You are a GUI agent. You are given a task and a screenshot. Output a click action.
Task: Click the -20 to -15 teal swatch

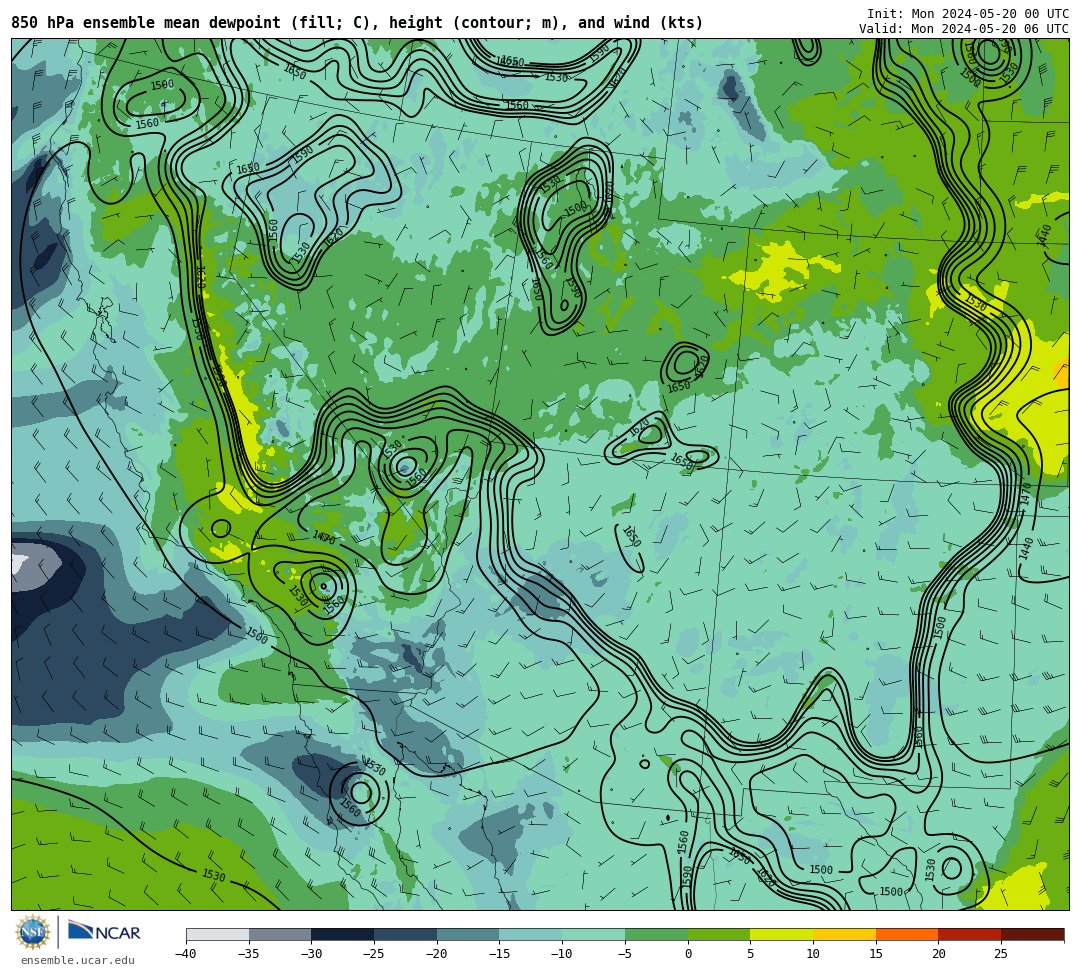point(468,934)
